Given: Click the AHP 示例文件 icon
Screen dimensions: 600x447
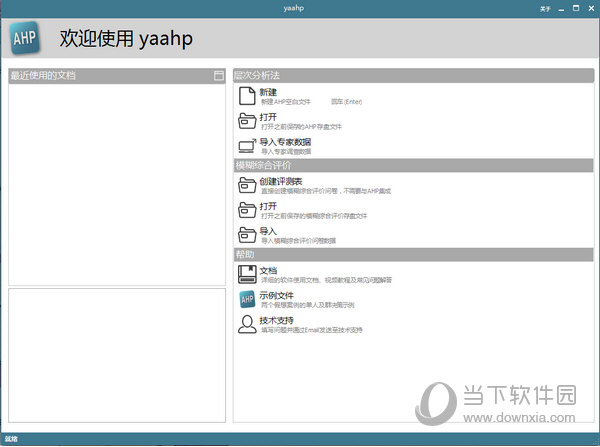Looking at the screenshot, I should 247,299.
